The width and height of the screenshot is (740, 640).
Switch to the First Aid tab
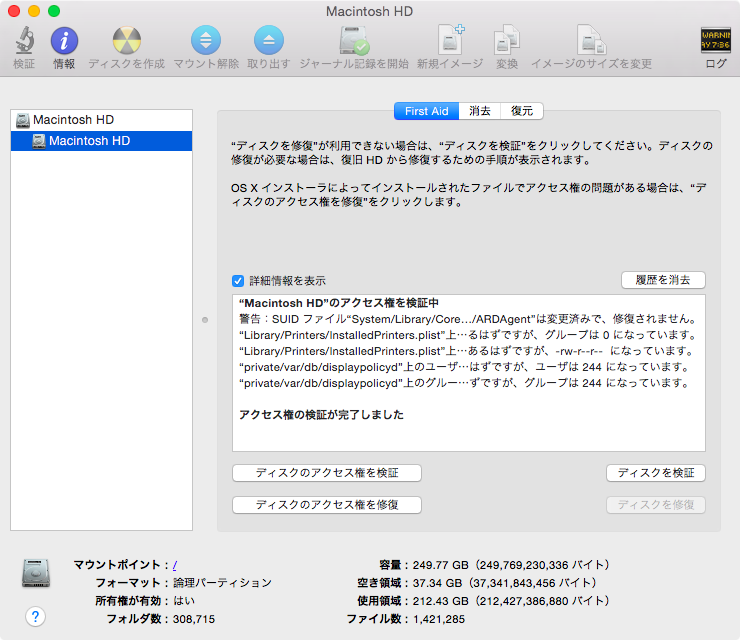(x=426, y=111)
